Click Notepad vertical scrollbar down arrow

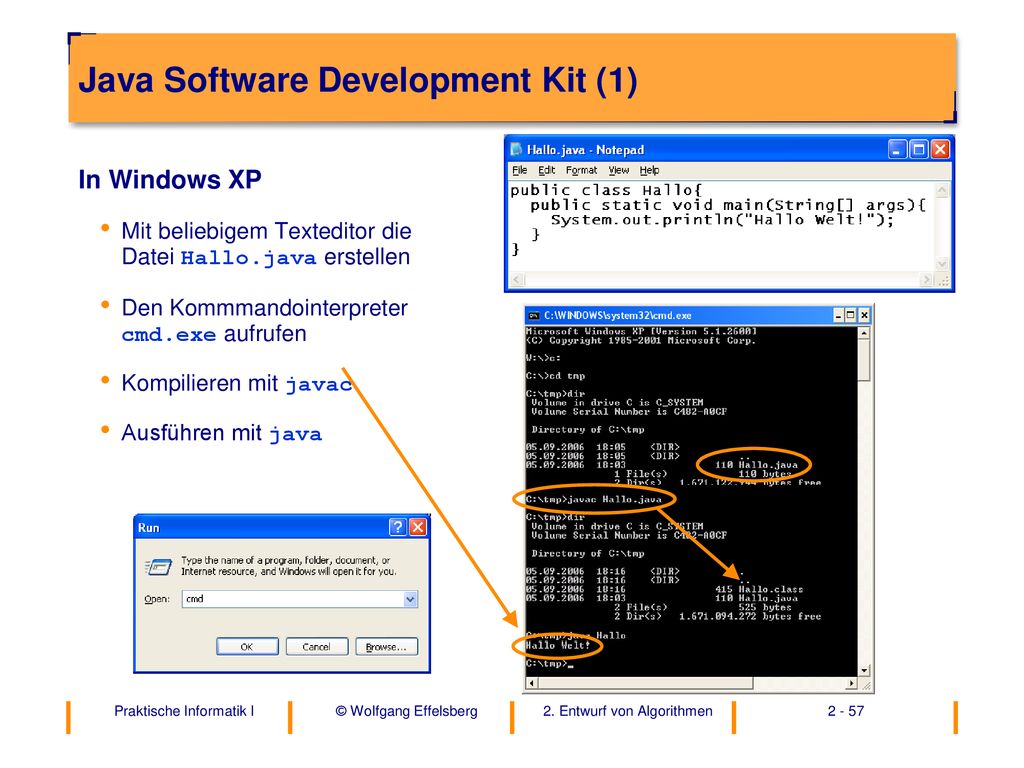point(942,264)
